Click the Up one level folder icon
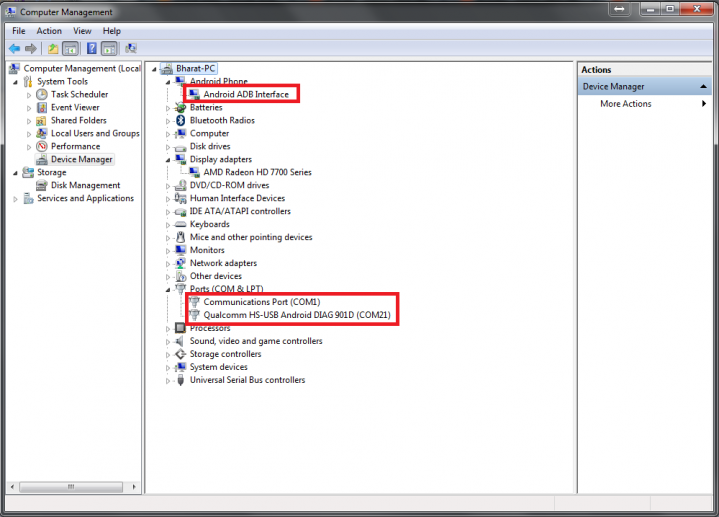 [x=53, y=48]
